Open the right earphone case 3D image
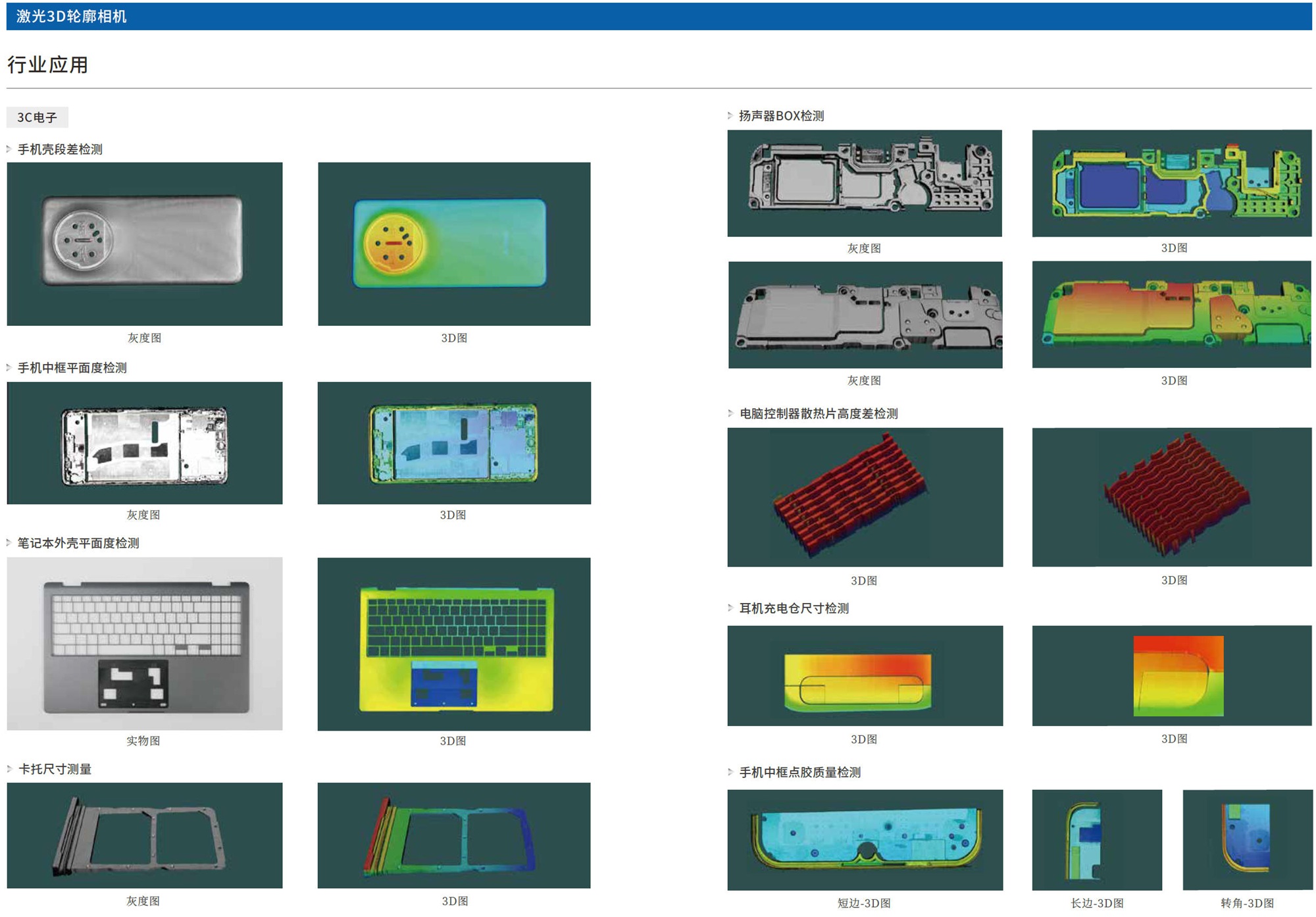The height and width of the screenshot is (917, 1316). [1172, 675]
